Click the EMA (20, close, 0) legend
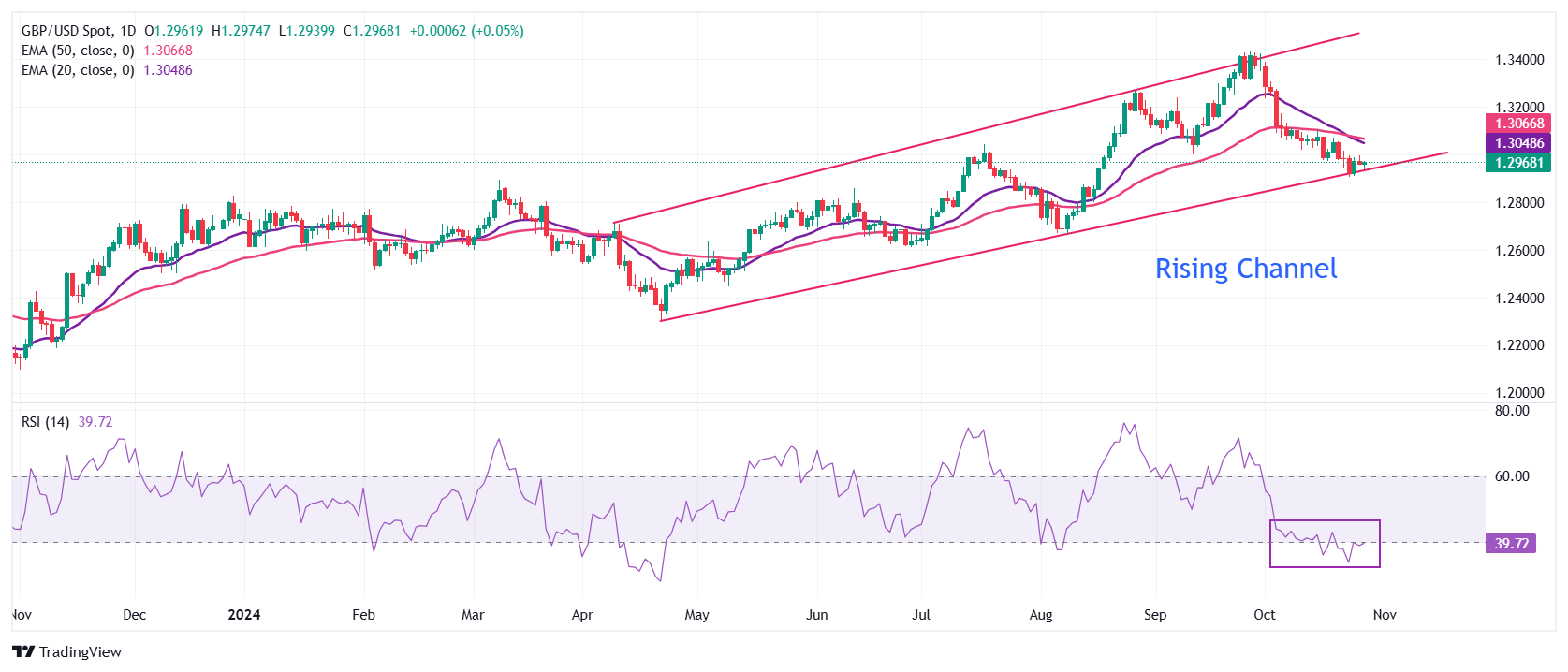The width and height of the screenshot is (1568, 672). click(78, 70)
